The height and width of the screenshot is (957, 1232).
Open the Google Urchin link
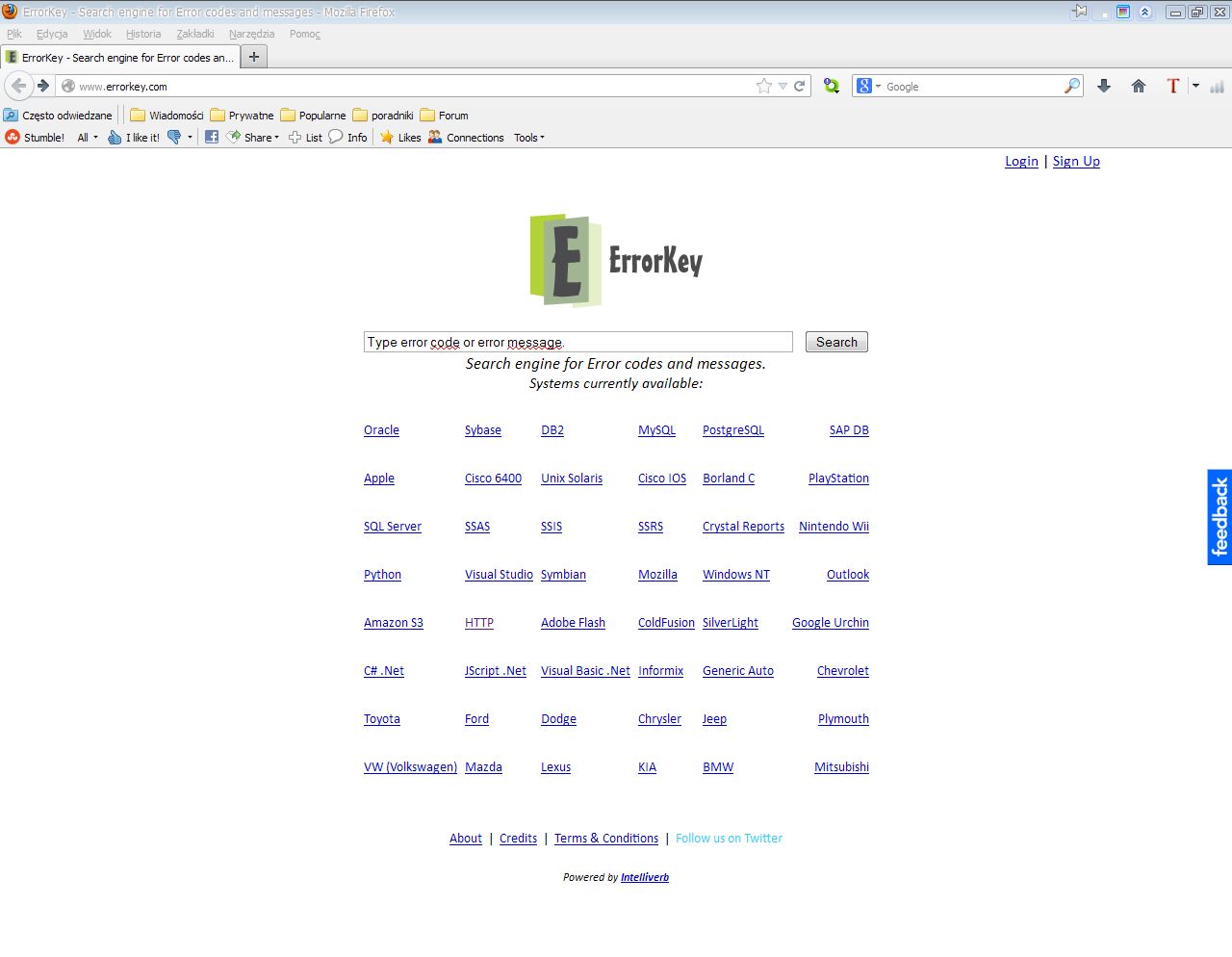coord(831,623)
